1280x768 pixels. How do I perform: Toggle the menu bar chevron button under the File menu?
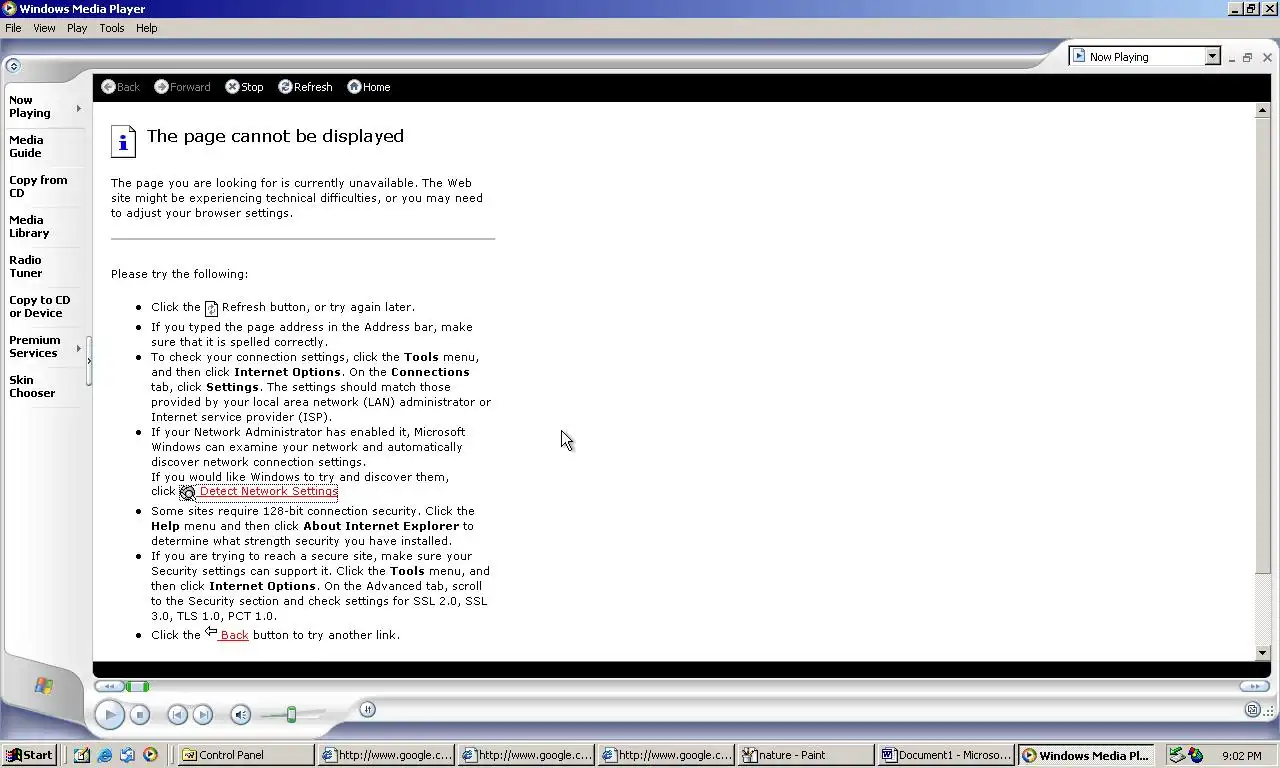click(13, 66)
